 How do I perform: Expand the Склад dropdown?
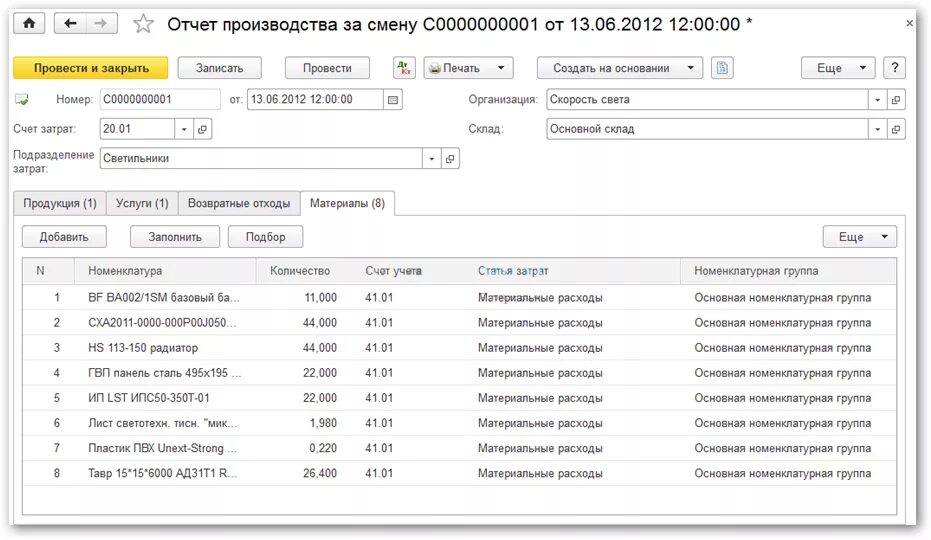(878, 129)
